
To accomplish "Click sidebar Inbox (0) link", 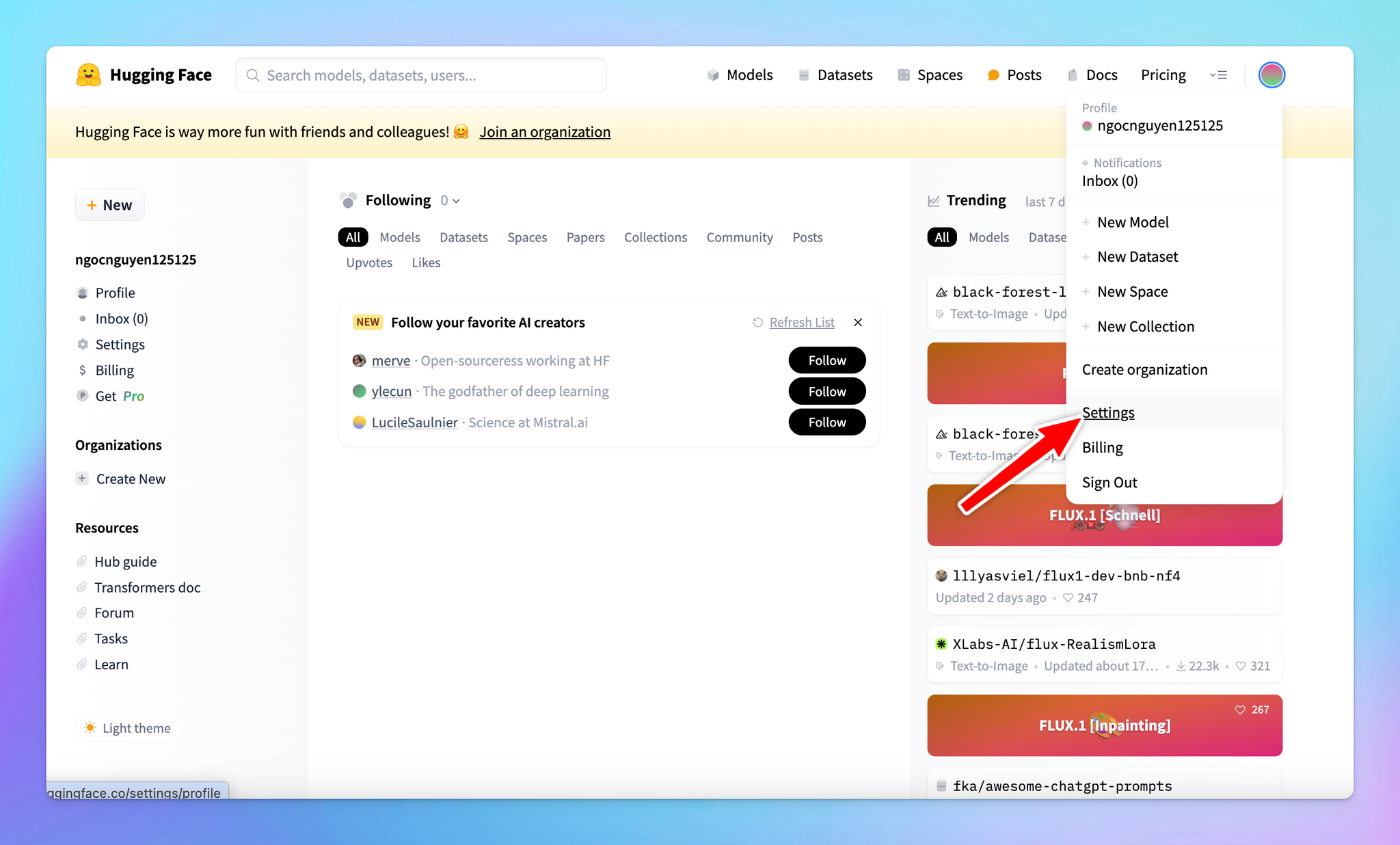I will (122, 319).
